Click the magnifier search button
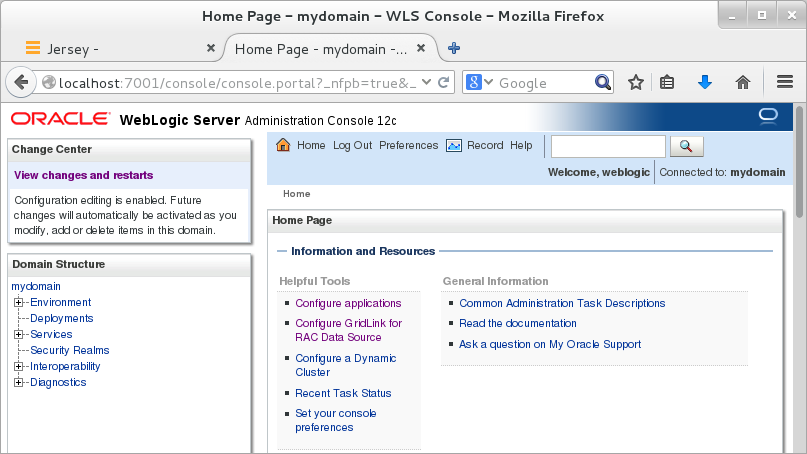The image size is (807, 454). tap(686, 146)
